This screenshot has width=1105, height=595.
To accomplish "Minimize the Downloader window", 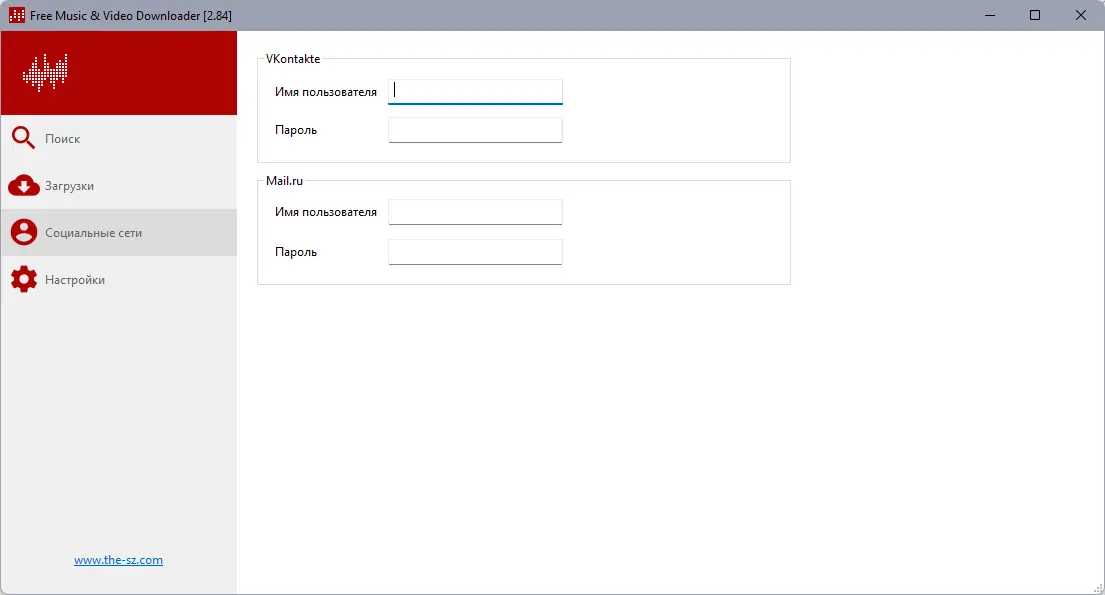I will [x=989, y=15].
